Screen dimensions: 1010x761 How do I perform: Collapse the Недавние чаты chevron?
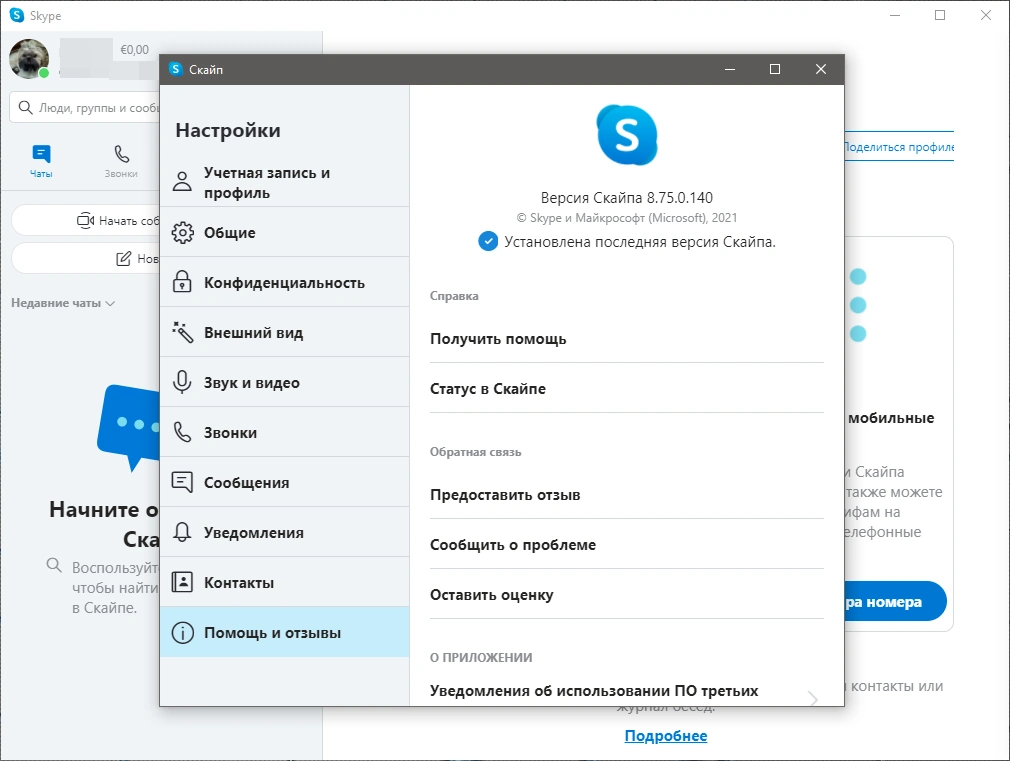click(110, 303)
